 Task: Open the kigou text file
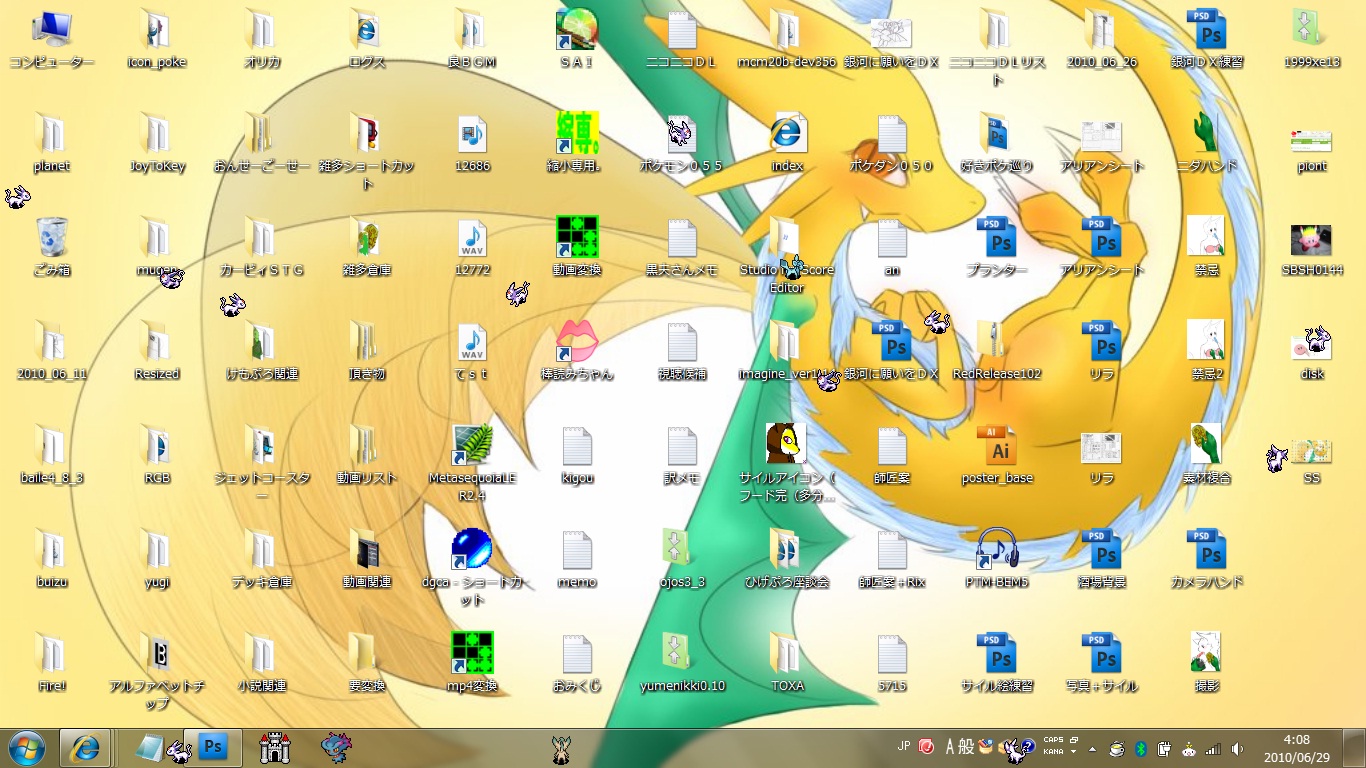[577, 456]
